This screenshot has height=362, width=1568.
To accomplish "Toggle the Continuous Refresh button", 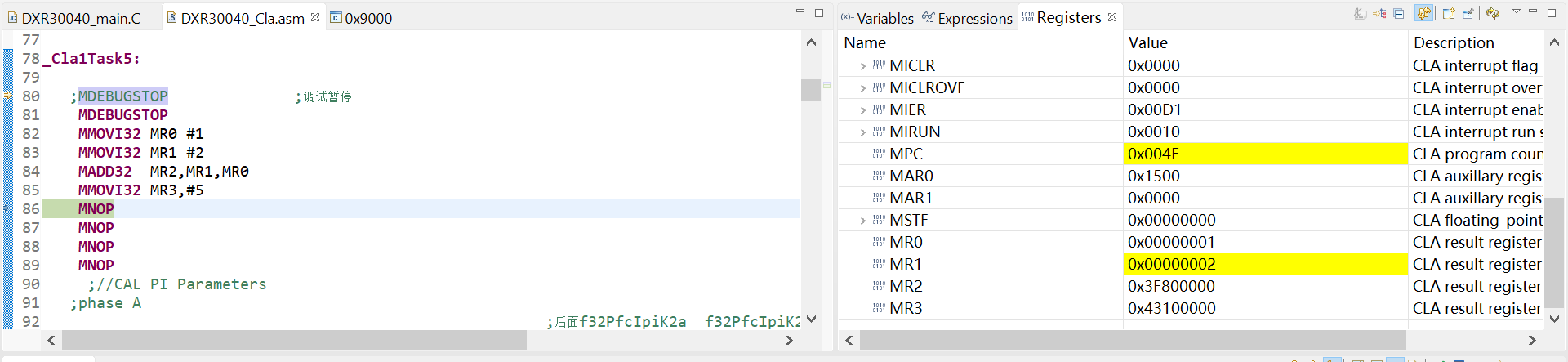I will (1424, 13).
